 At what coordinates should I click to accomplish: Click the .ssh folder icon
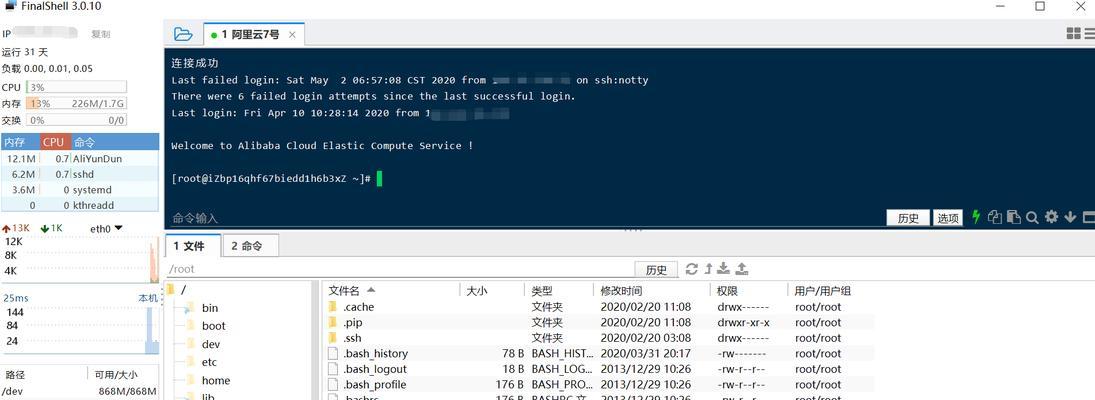(332, 338)
